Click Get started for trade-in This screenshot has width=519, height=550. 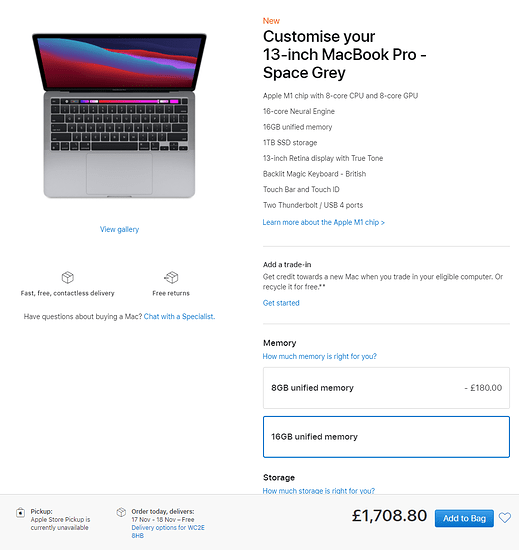(281, 303)
